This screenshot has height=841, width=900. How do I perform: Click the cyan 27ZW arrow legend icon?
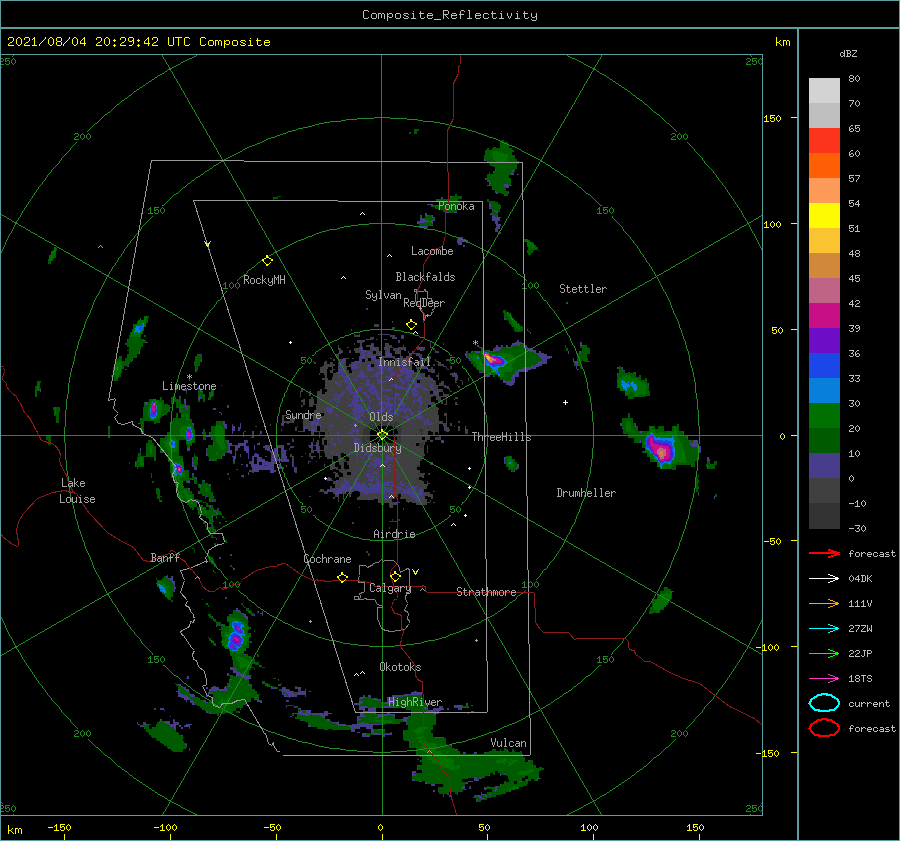click(x=824, y=629)
